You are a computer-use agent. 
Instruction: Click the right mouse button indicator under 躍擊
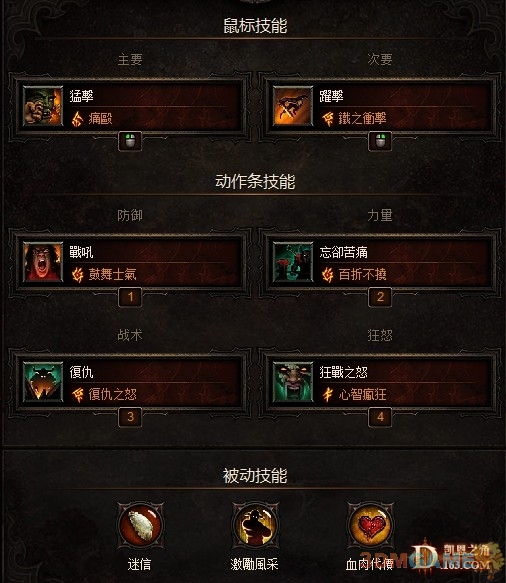(380, 141)
